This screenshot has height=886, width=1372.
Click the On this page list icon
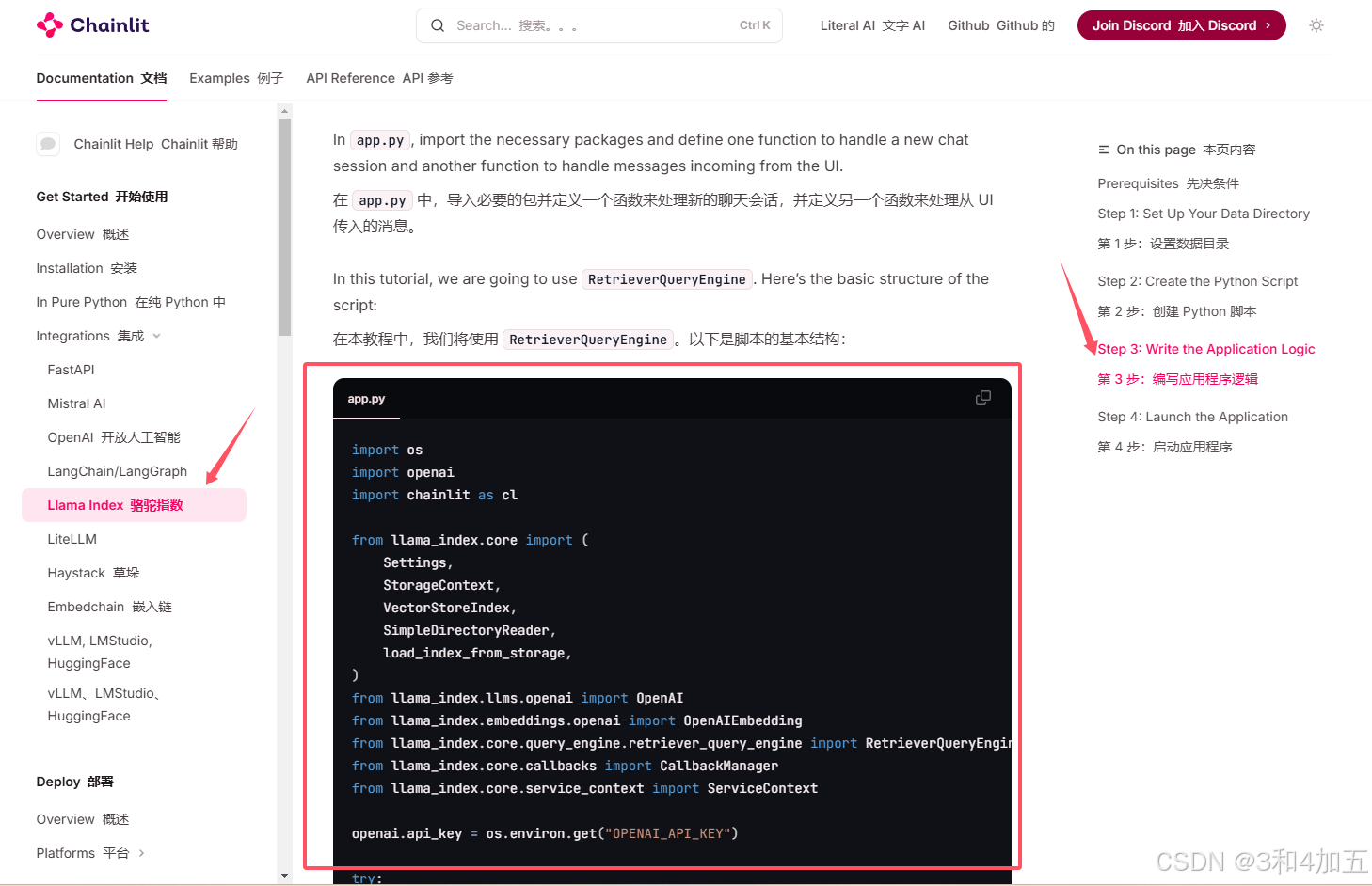(1104, 150)
